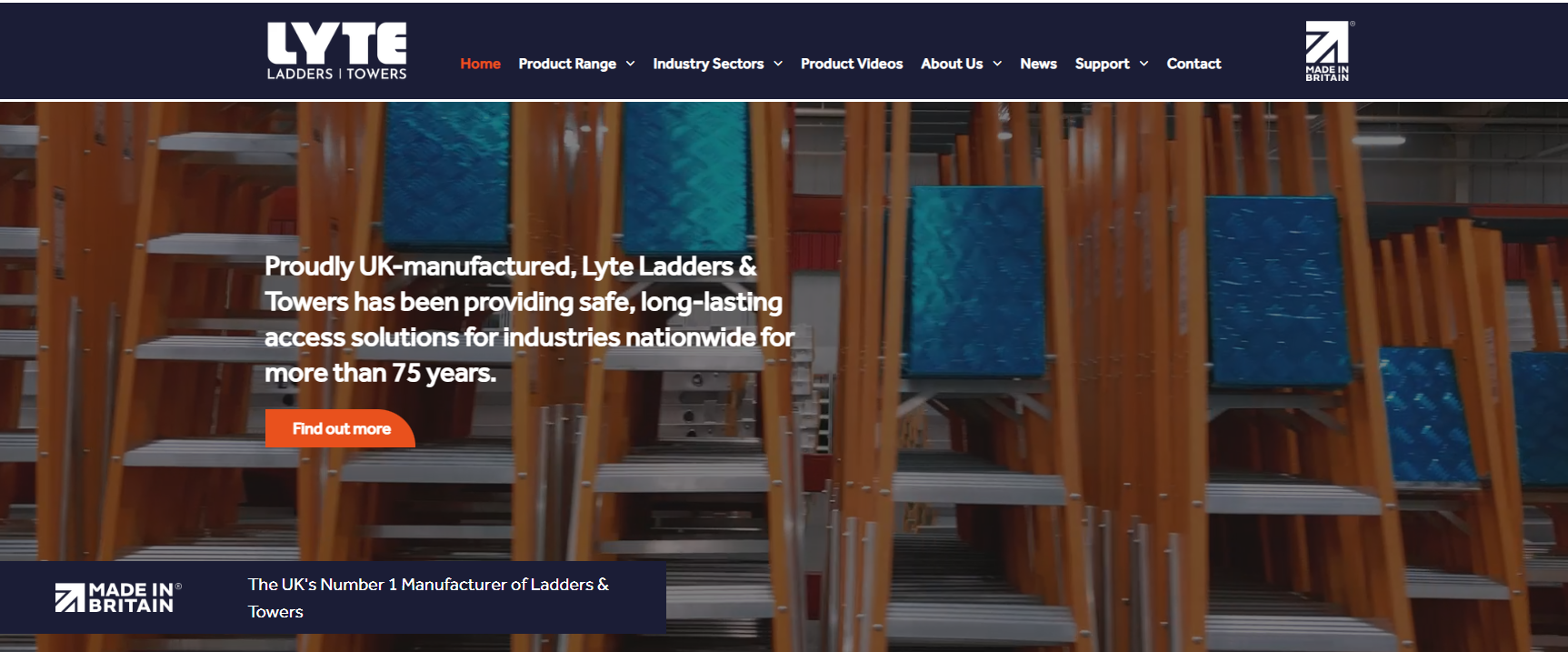The width and height of the screenshot is (1568, 652).
Task: Expand the Industry Sectors chevron
Action: click(x=778, y=64)
